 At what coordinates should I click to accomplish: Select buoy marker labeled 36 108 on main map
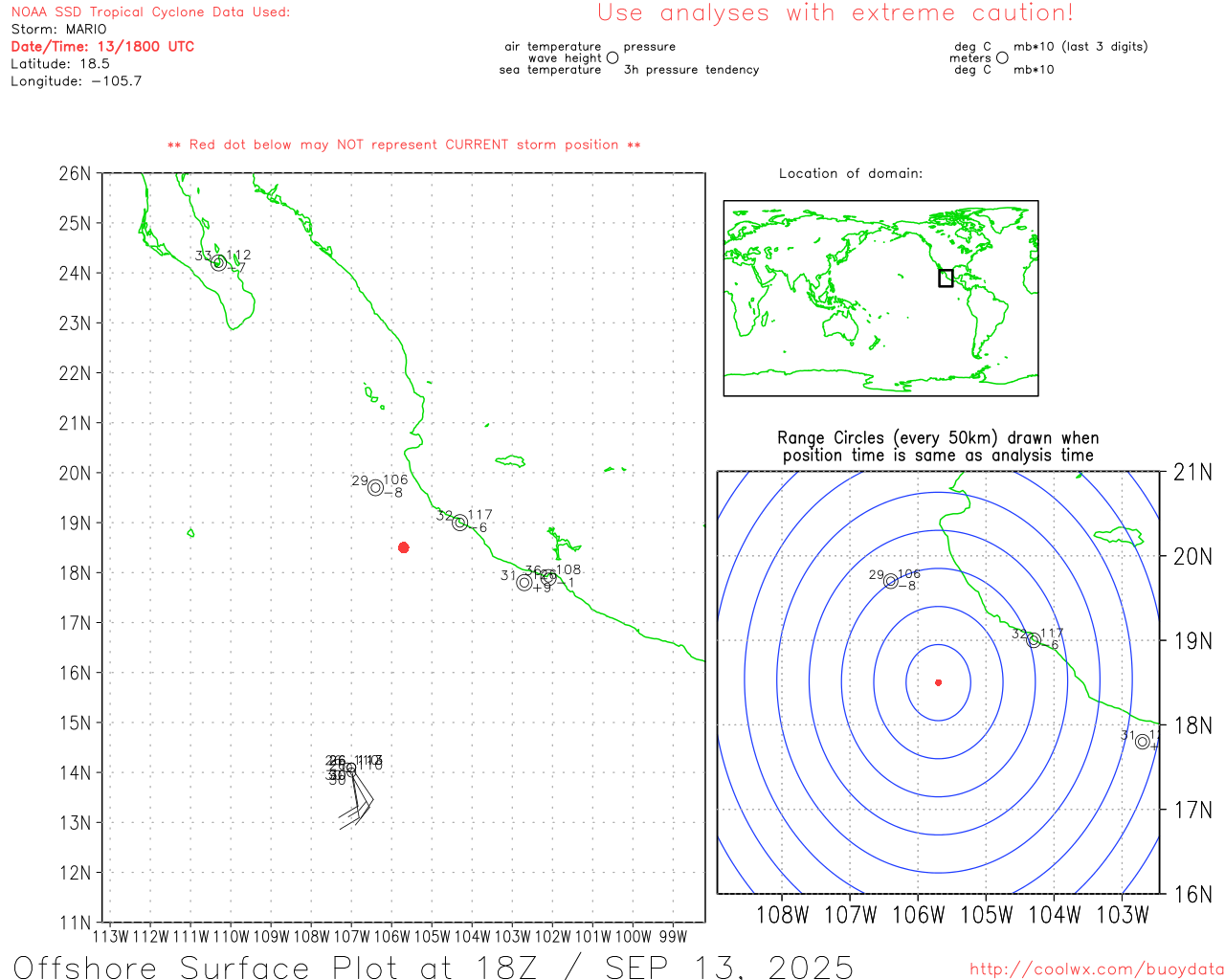pos(548,578)
